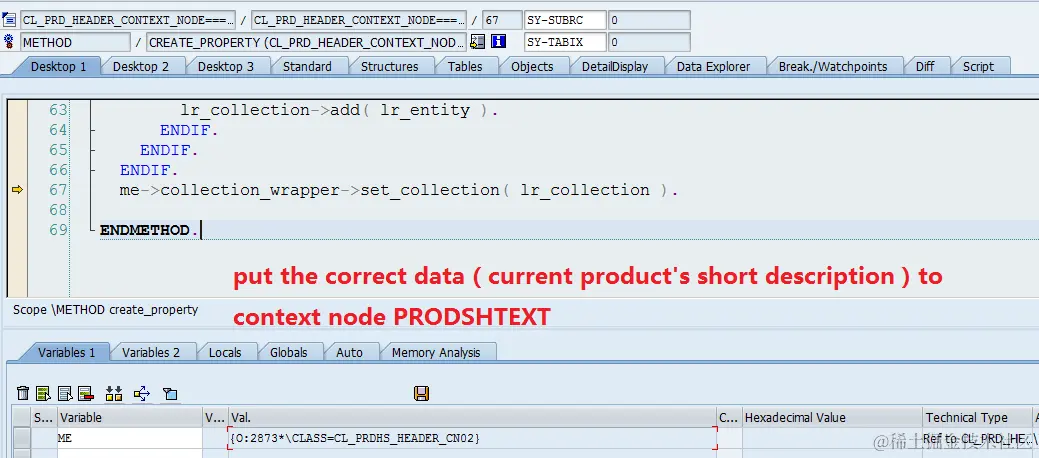Collapse the ENDIF block at line 64

pos(91,131)
